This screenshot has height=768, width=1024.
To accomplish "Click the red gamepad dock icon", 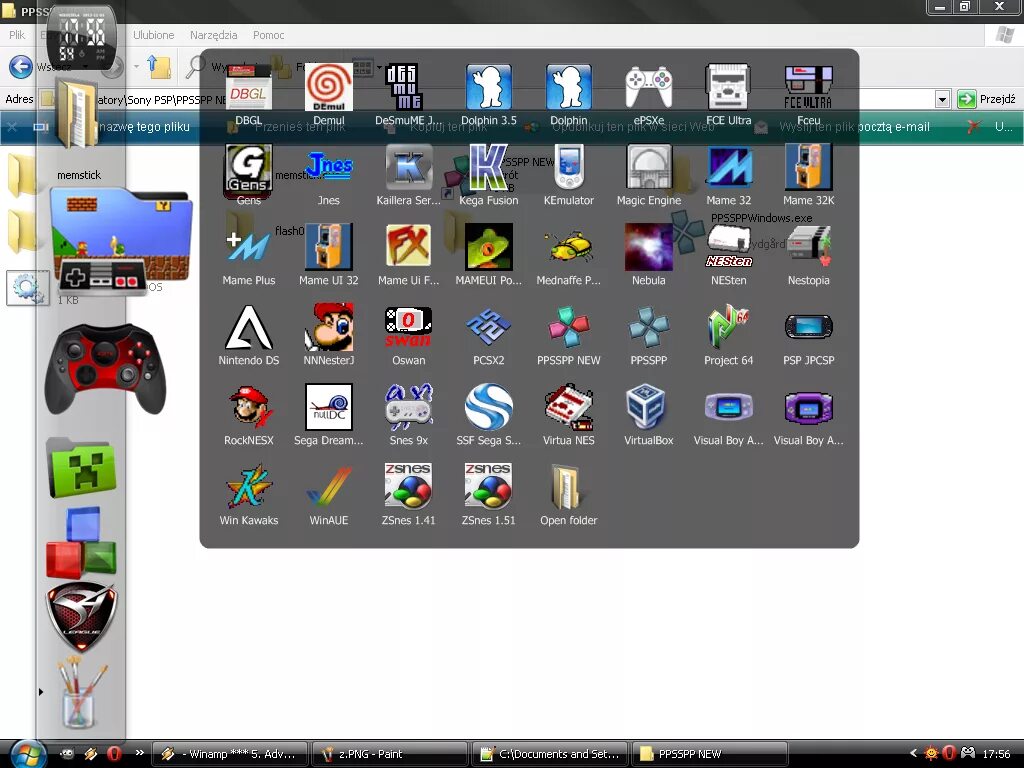I will 104,369.
